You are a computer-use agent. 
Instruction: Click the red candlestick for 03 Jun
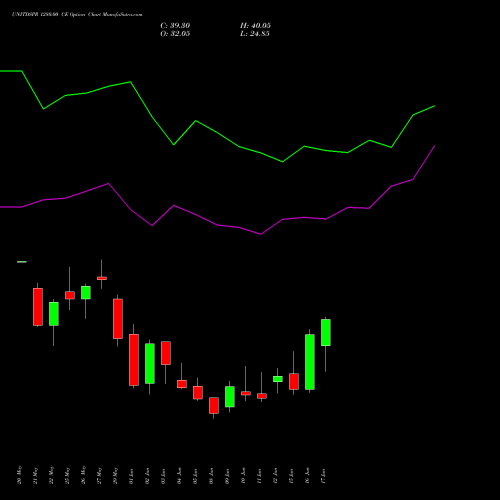click(x=166, y=353)
